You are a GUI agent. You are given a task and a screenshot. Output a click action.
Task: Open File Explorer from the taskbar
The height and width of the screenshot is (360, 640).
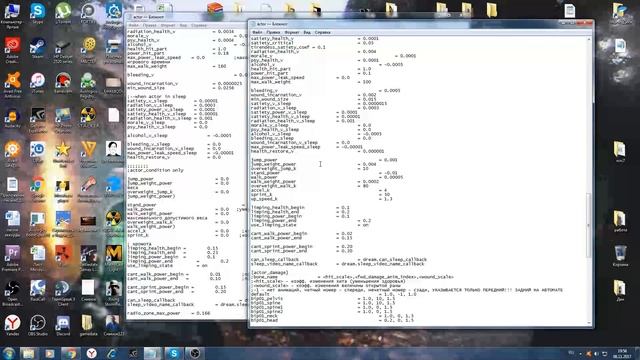(x=28, y=353)
